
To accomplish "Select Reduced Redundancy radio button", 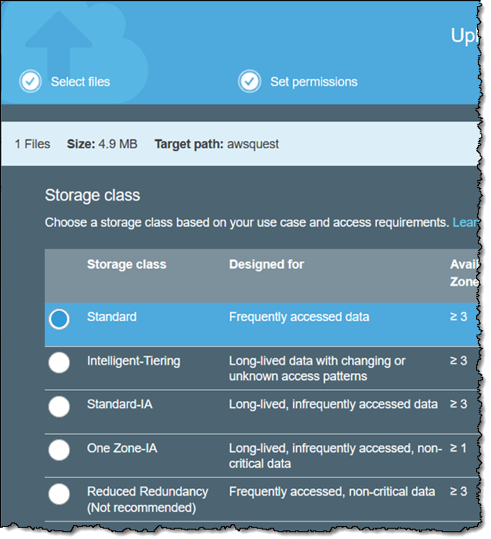I will (59, 494).
